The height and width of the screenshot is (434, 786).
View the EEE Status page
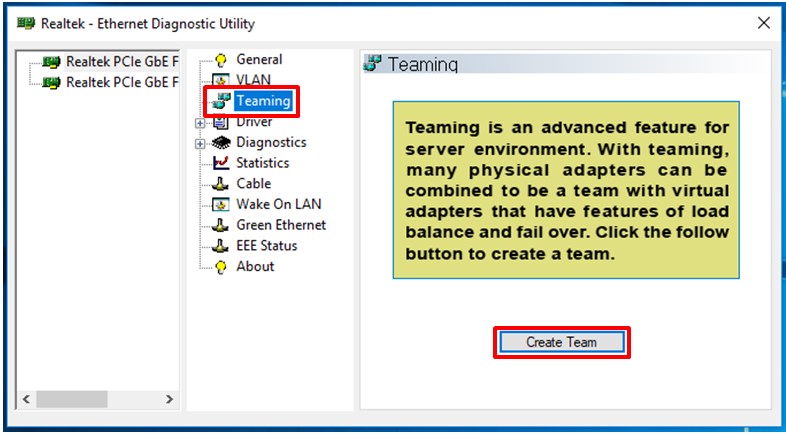267,246
